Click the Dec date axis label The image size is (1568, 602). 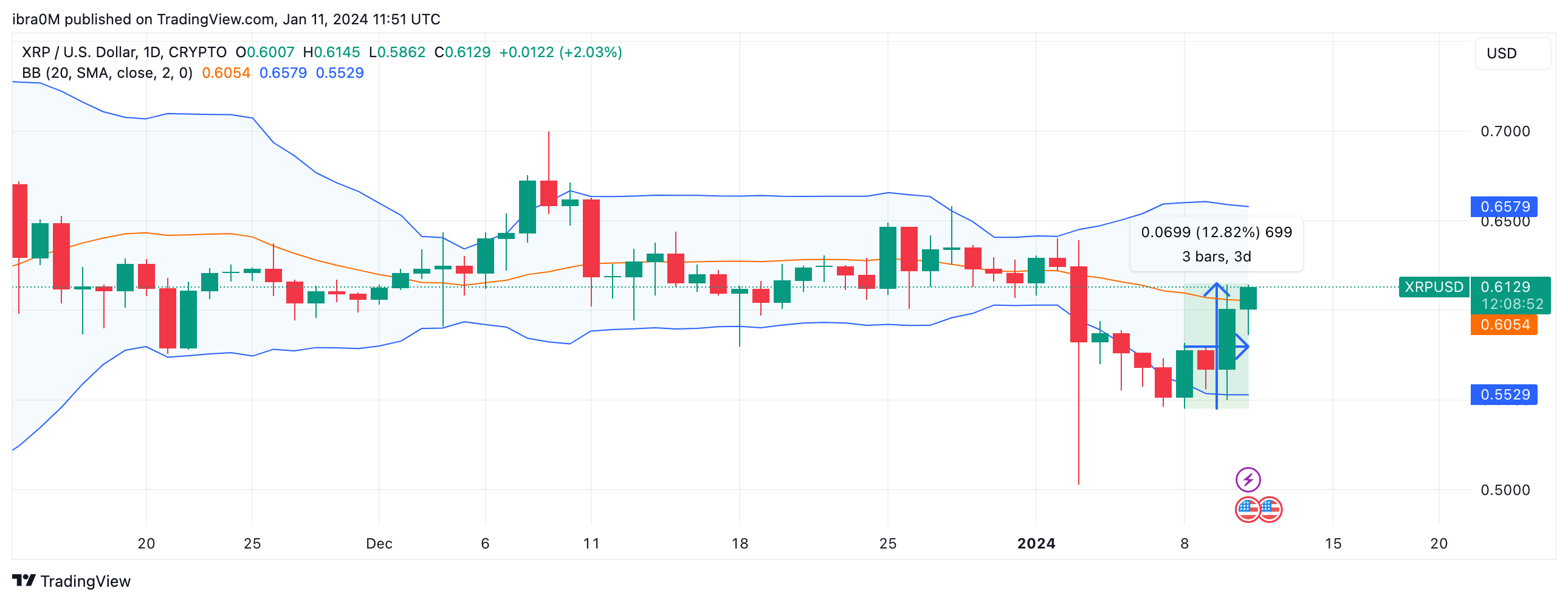(379, 544)
